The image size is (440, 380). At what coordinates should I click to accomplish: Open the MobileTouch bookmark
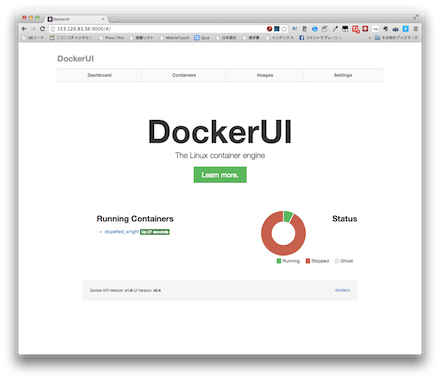(174, 38)
